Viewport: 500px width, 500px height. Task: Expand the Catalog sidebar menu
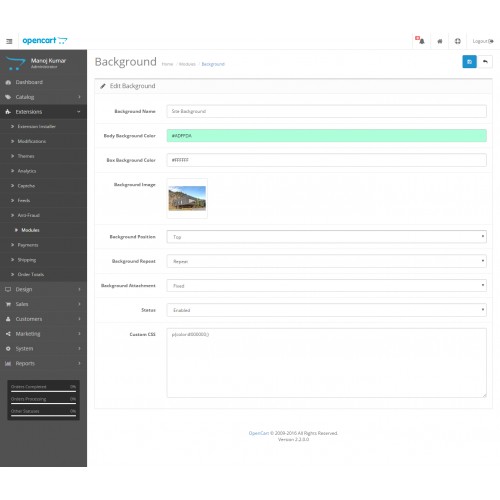click(43, 97)
